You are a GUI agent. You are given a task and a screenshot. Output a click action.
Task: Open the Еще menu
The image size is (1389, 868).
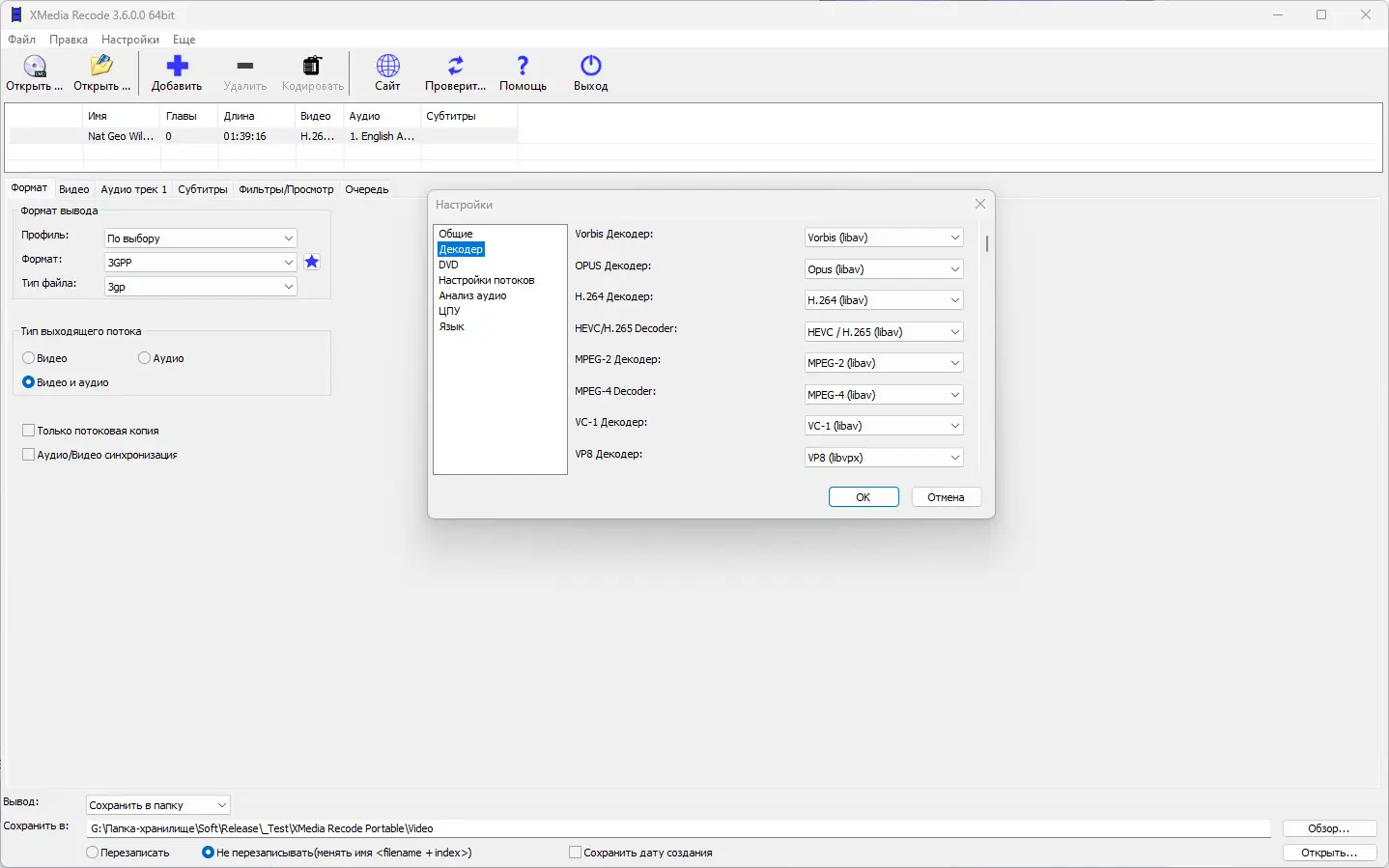click(184, 40)
